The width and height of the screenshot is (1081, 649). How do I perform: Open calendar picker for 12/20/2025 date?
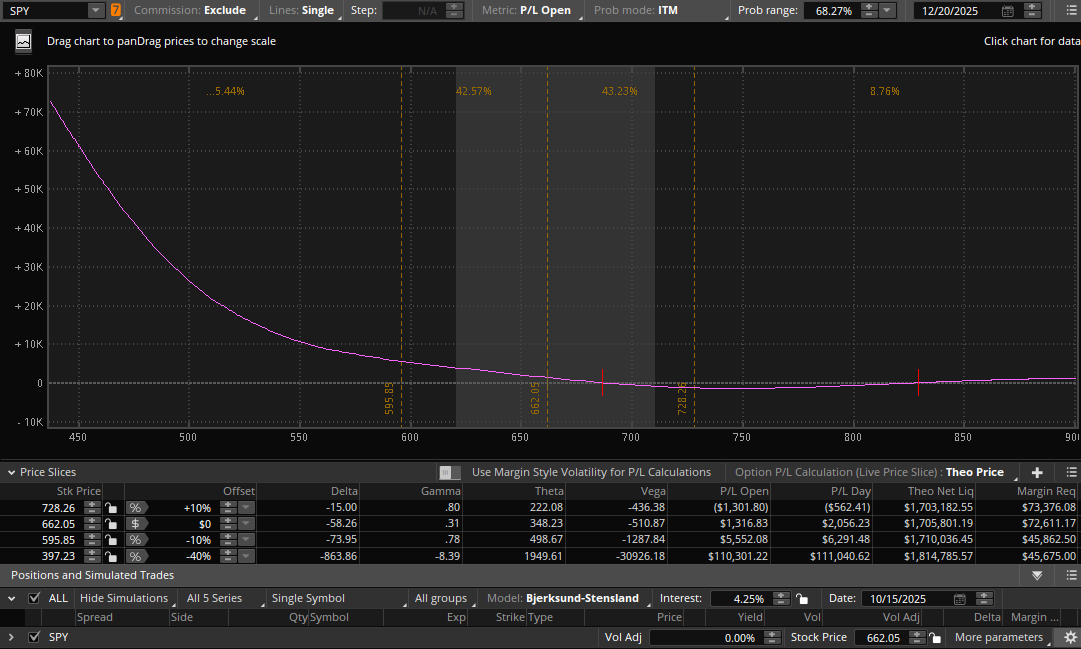tap(1007, 11)
